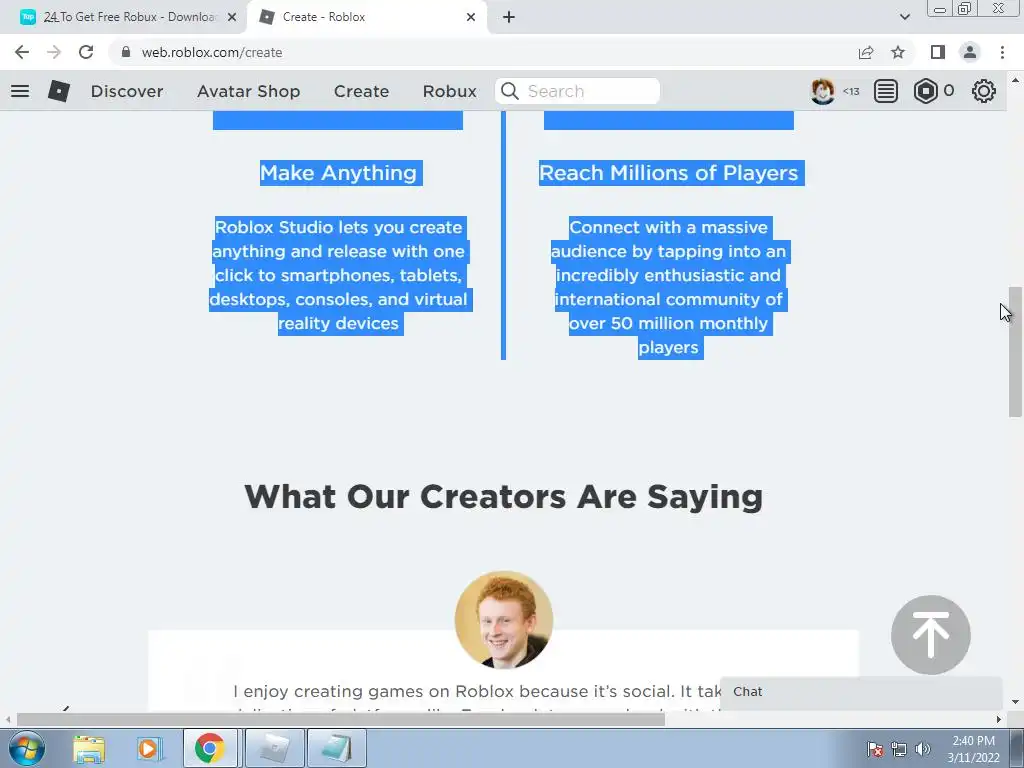Open the user avatar profile picture
Screen dimensions: 1024x768
tap(822, 91)
